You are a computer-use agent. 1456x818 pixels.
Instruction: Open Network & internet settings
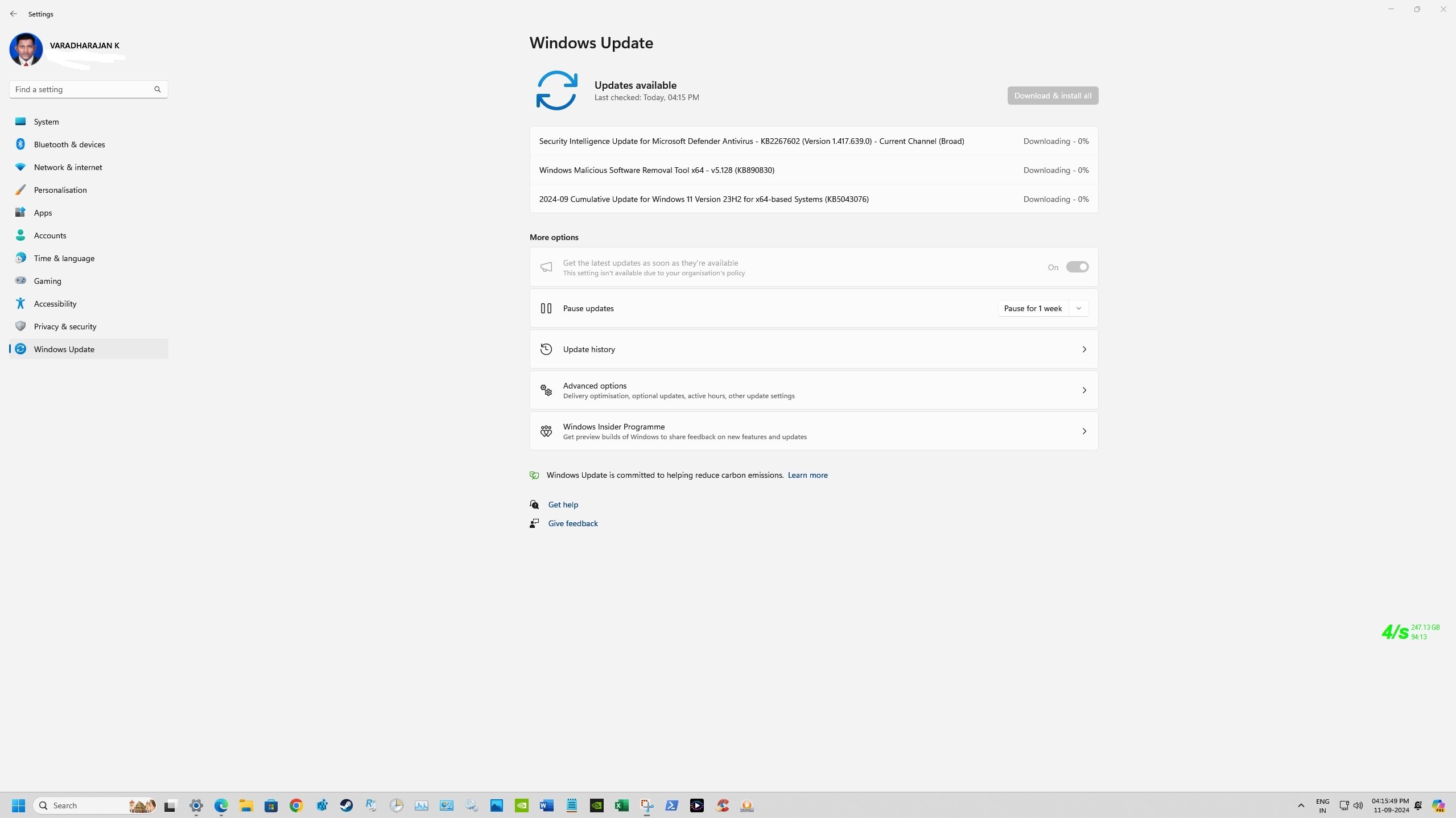68,167
